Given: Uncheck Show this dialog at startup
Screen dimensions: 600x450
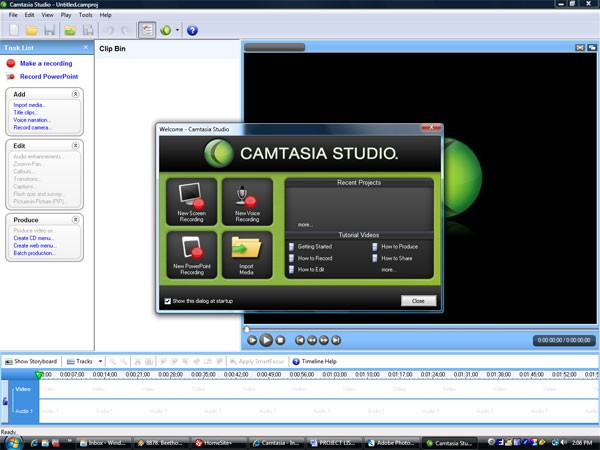Looking at the screenshot, I should coord(167,300).
